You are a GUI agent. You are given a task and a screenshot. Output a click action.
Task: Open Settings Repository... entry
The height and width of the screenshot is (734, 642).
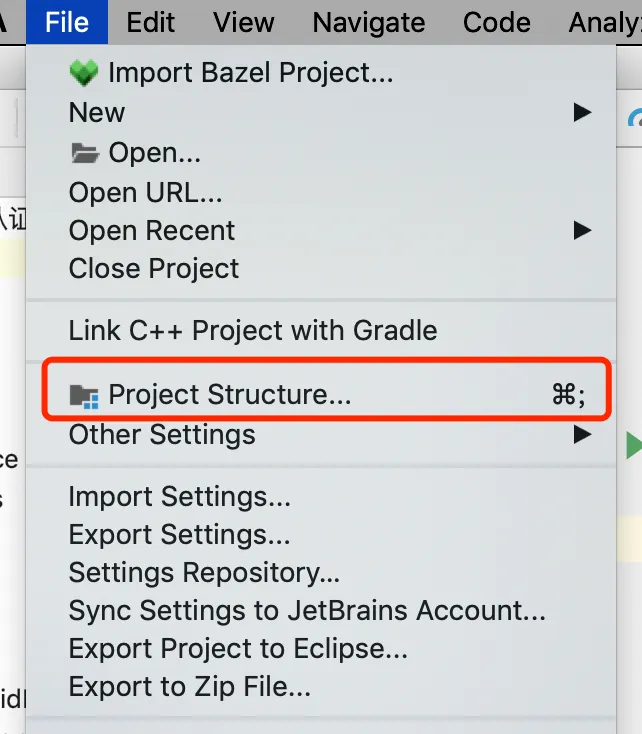pyautogui.click(x=204, y=573)
